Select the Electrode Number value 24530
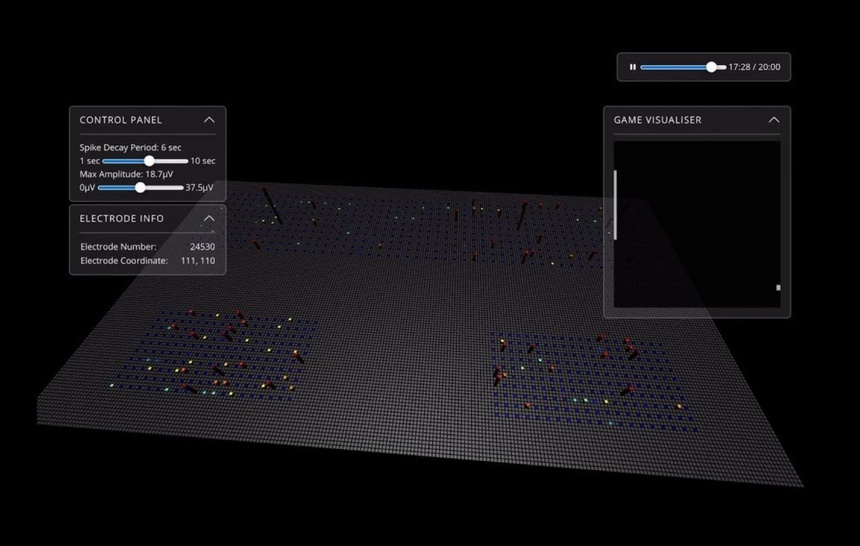 (x=202, y=246)
